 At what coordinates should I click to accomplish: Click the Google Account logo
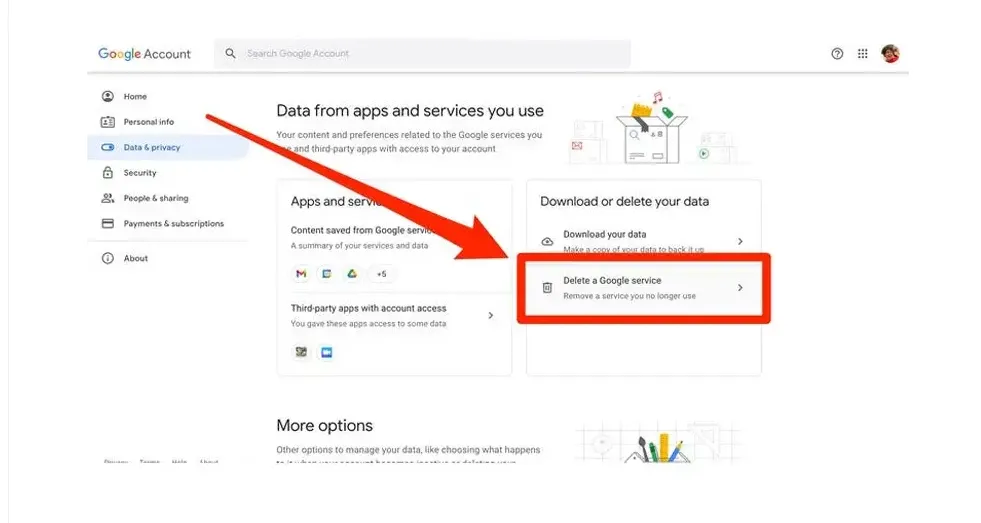[144, 54]
